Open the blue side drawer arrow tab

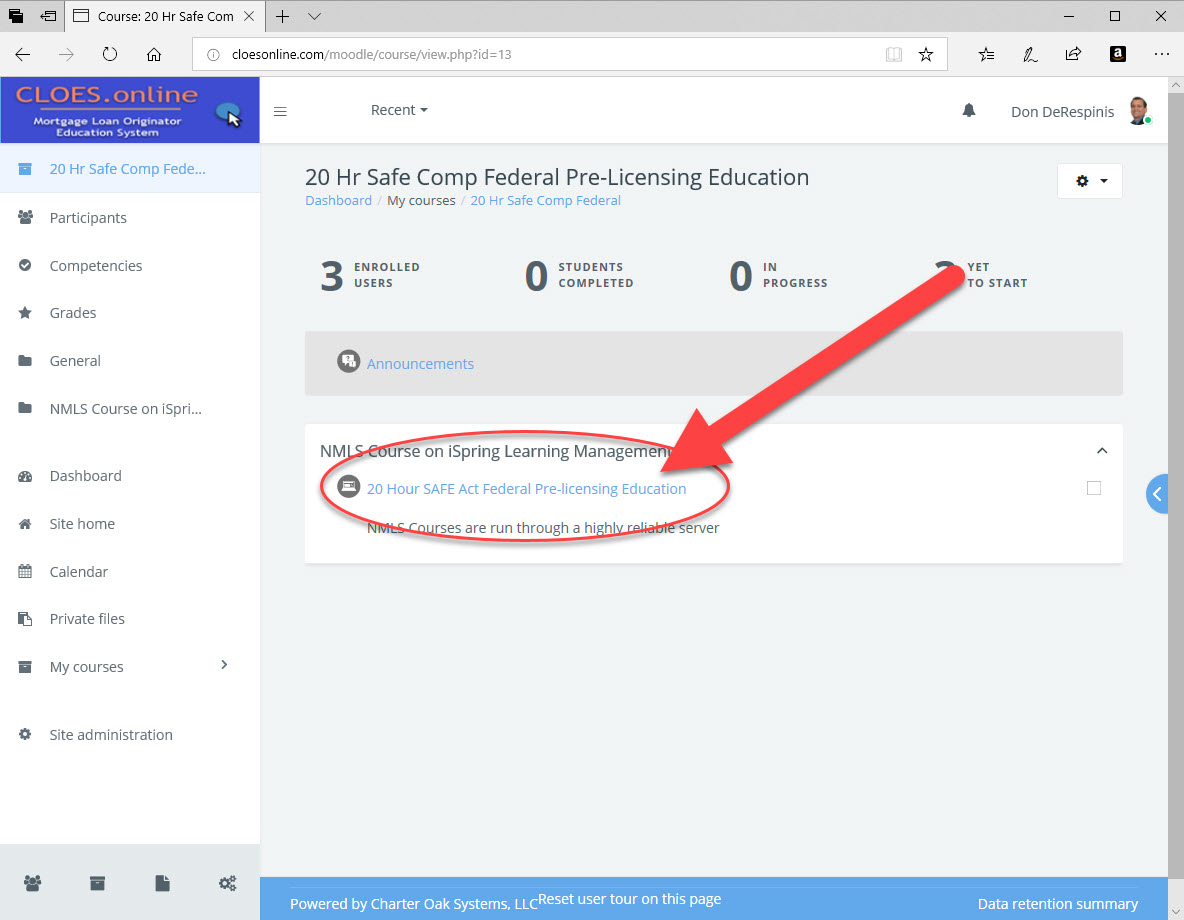[1157, 494]
